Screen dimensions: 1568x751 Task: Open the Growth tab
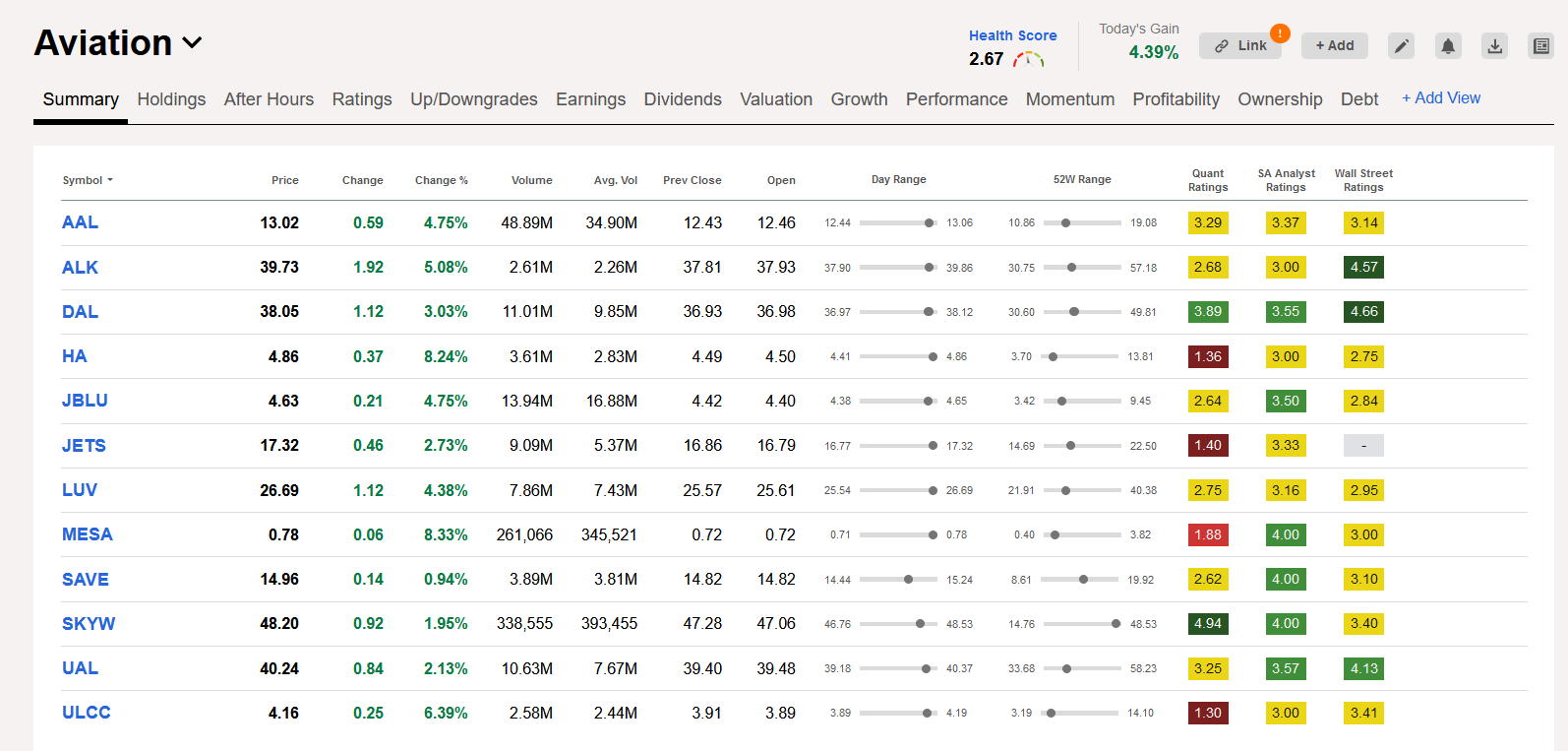(x=859, y=99)
